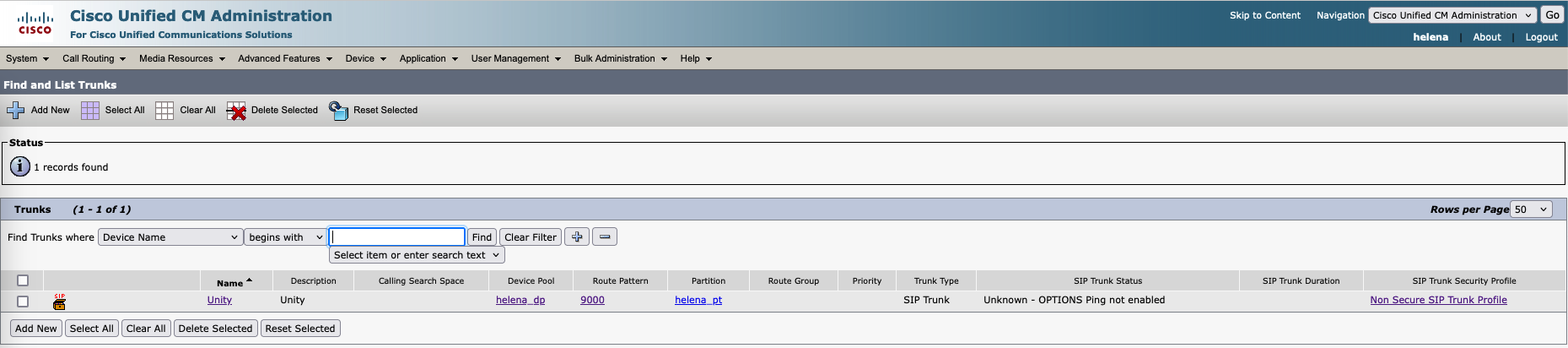Sort by the Name column header
1568x348 pixels.
click(x=229, y=283)
